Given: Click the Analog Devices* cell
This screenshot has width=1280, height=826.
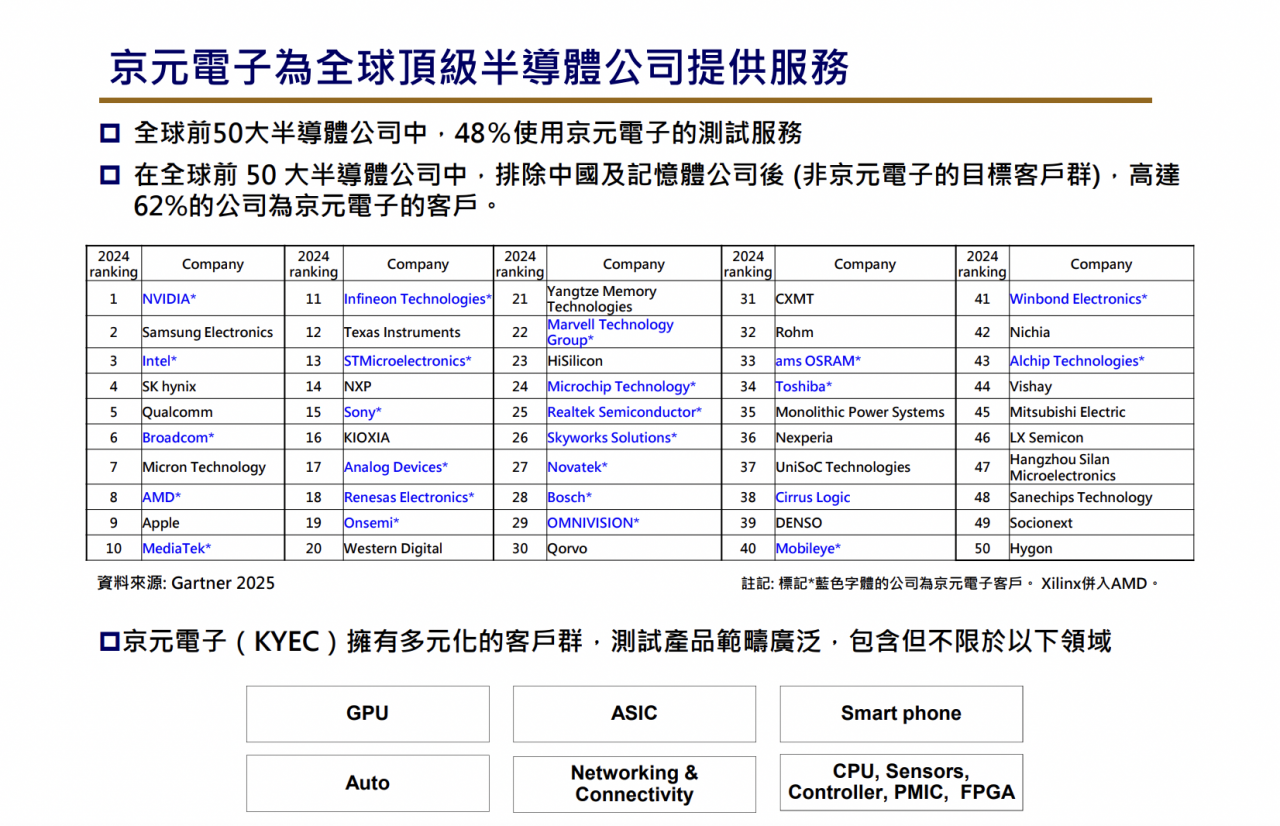Looking at the screenshot, I should pos(418,467).
